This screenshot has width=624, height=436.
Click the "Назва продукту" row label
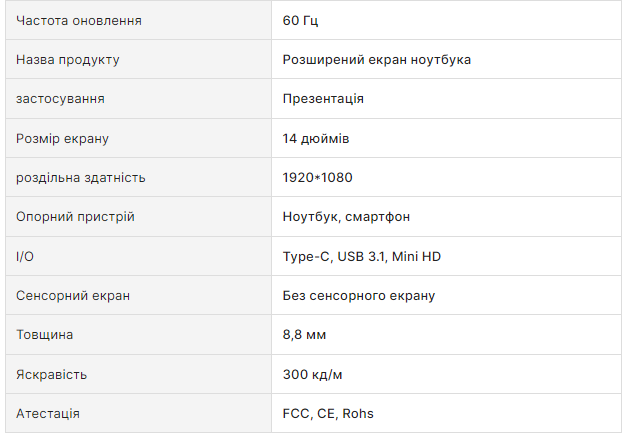(67, 60)
